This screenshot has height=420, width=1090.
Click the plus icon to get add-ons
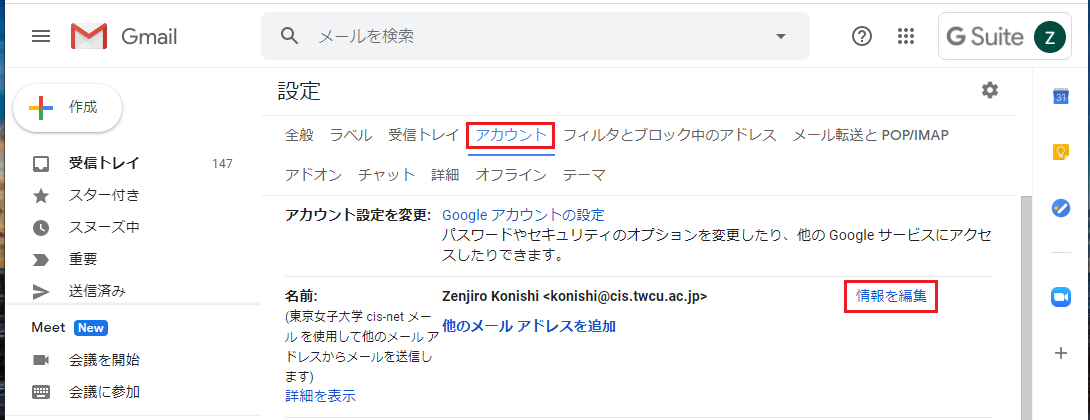(1061, 353)
